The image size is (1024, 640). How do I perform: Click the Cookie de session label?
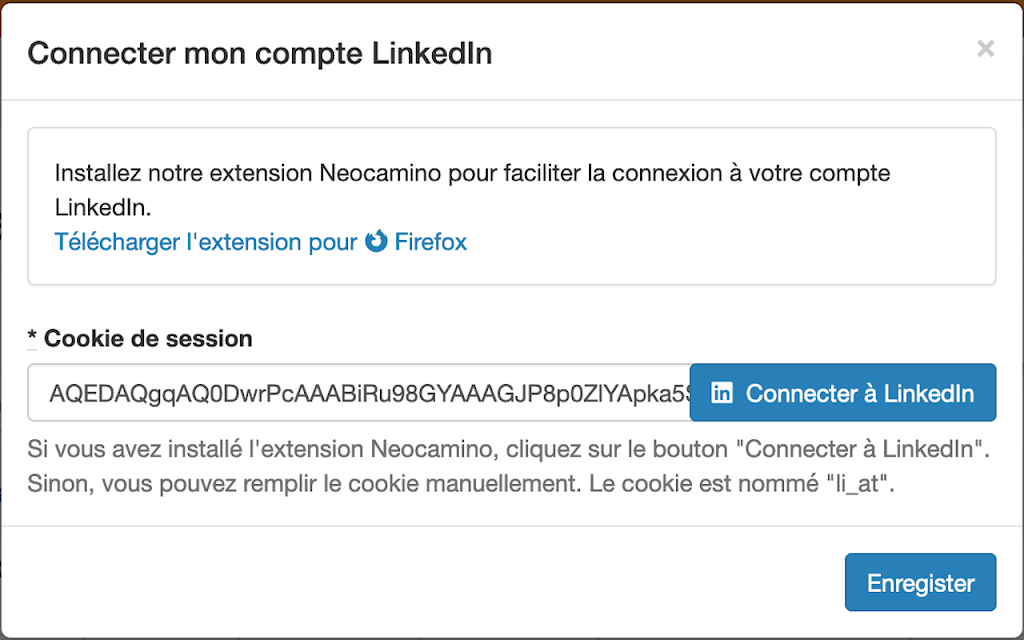coord(148,339)
